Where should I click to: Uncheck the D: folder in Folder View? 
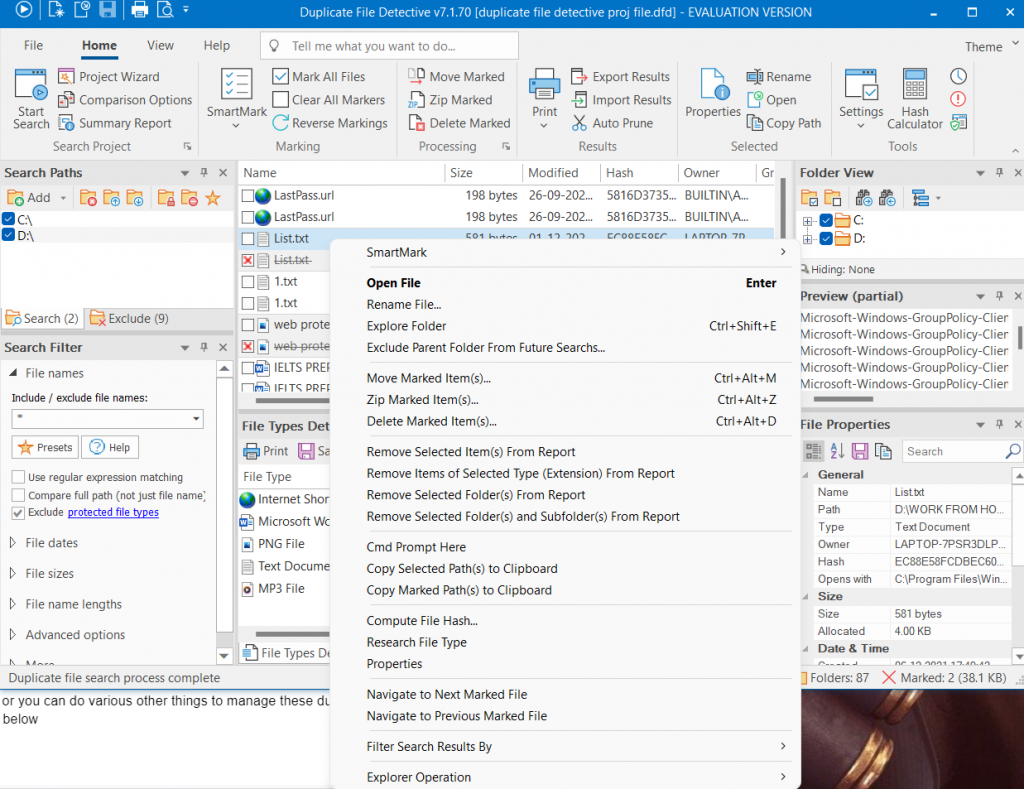click(x=826, y=238)
